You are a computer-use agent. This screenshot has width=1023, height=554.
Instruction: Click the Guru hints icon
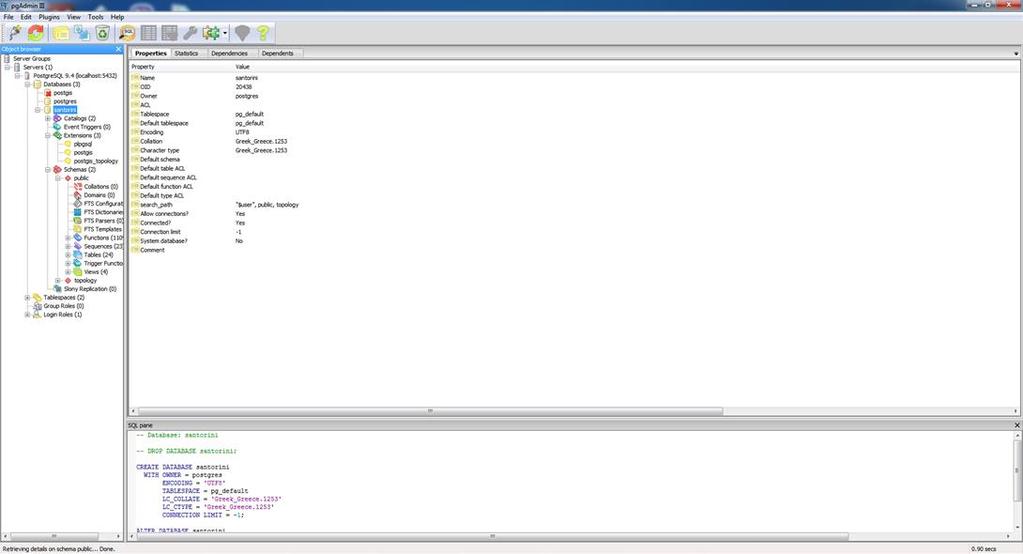point(243,33)
